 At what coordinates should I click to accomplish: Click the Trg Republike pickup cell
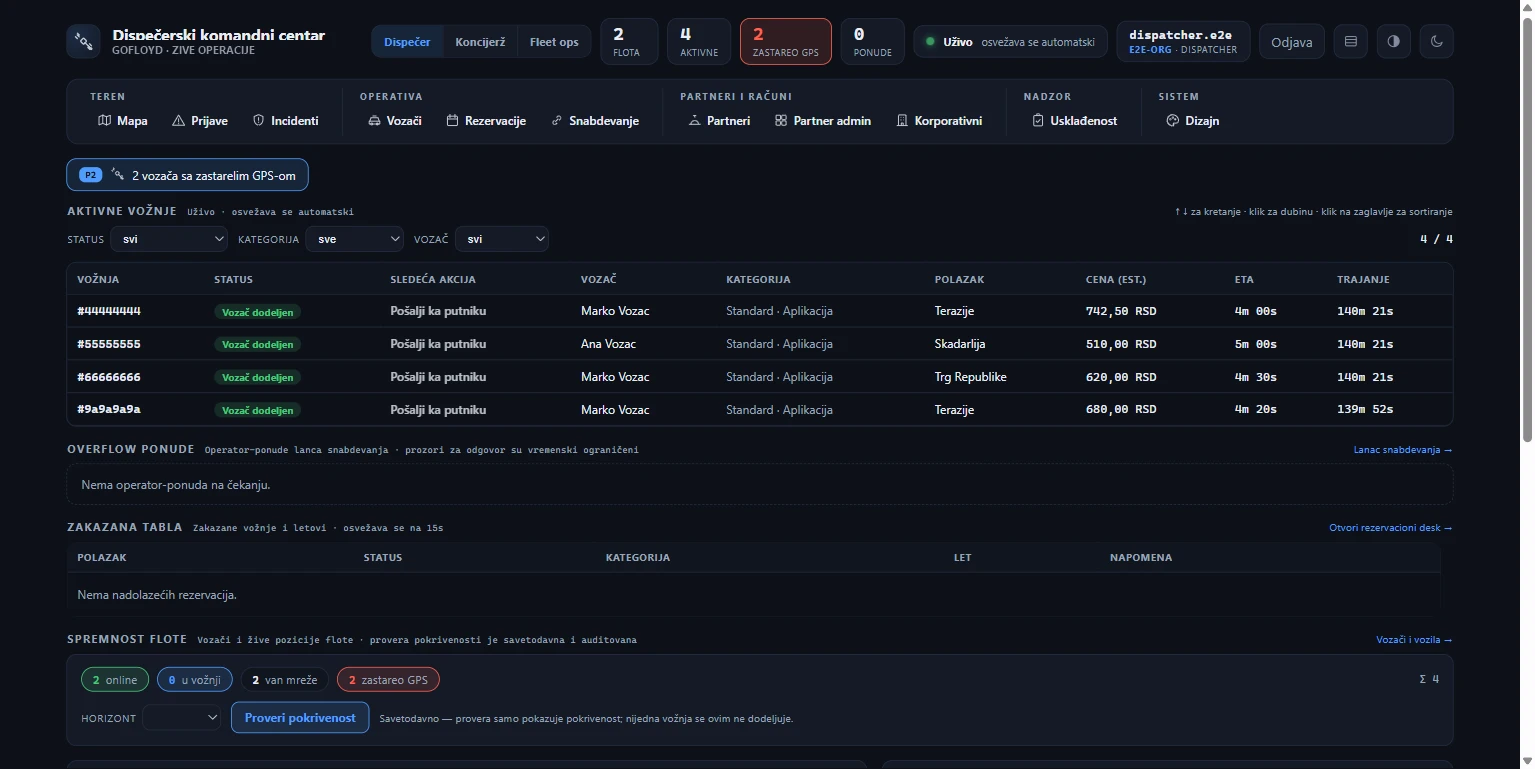970,377
